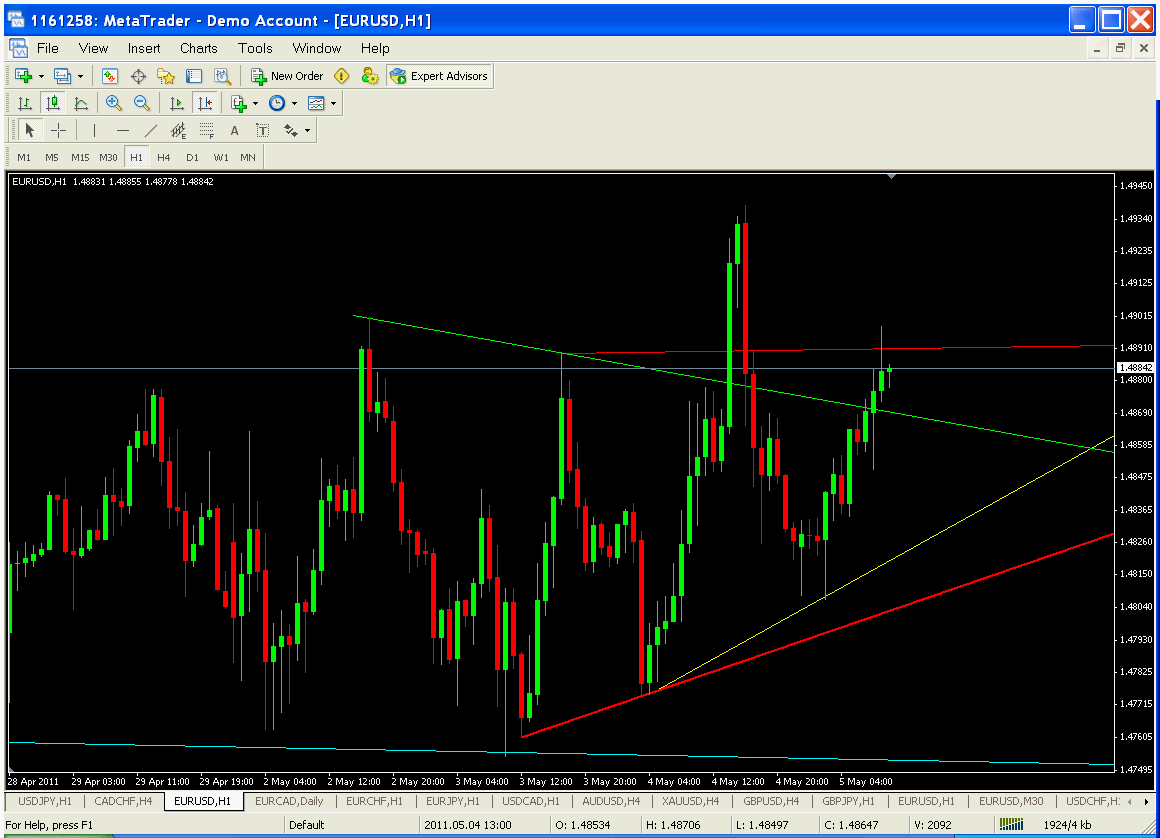Image resolution: width=1160 pixels, height=838 pixels.
Task: Open the chart templates dropdown
Action: 332,103
